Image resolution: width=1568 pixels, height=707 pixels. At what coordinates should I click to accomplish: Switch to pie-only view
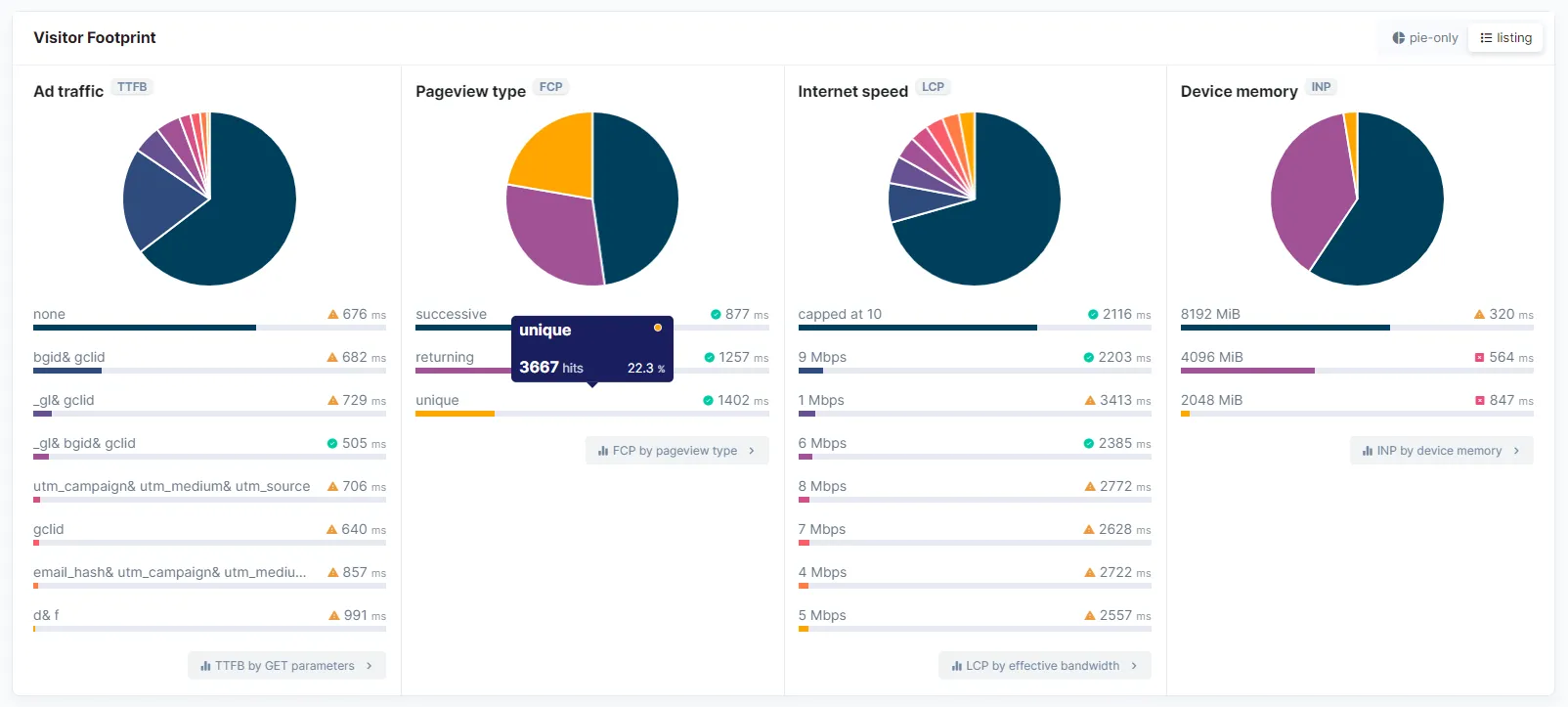click(x=1425, y=38)
